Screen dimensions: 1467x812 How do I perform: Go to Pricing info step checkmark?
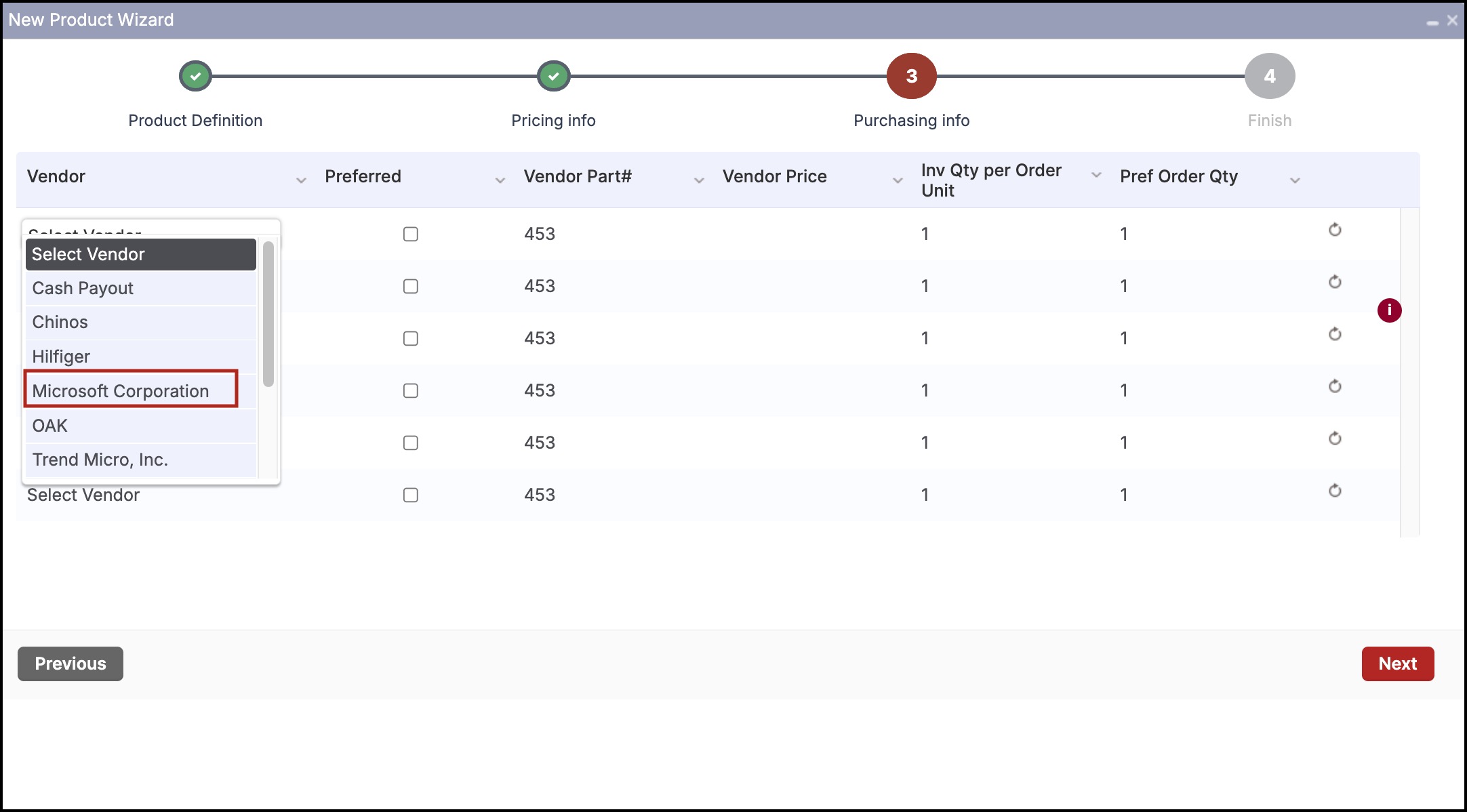(x=553, y=76)
